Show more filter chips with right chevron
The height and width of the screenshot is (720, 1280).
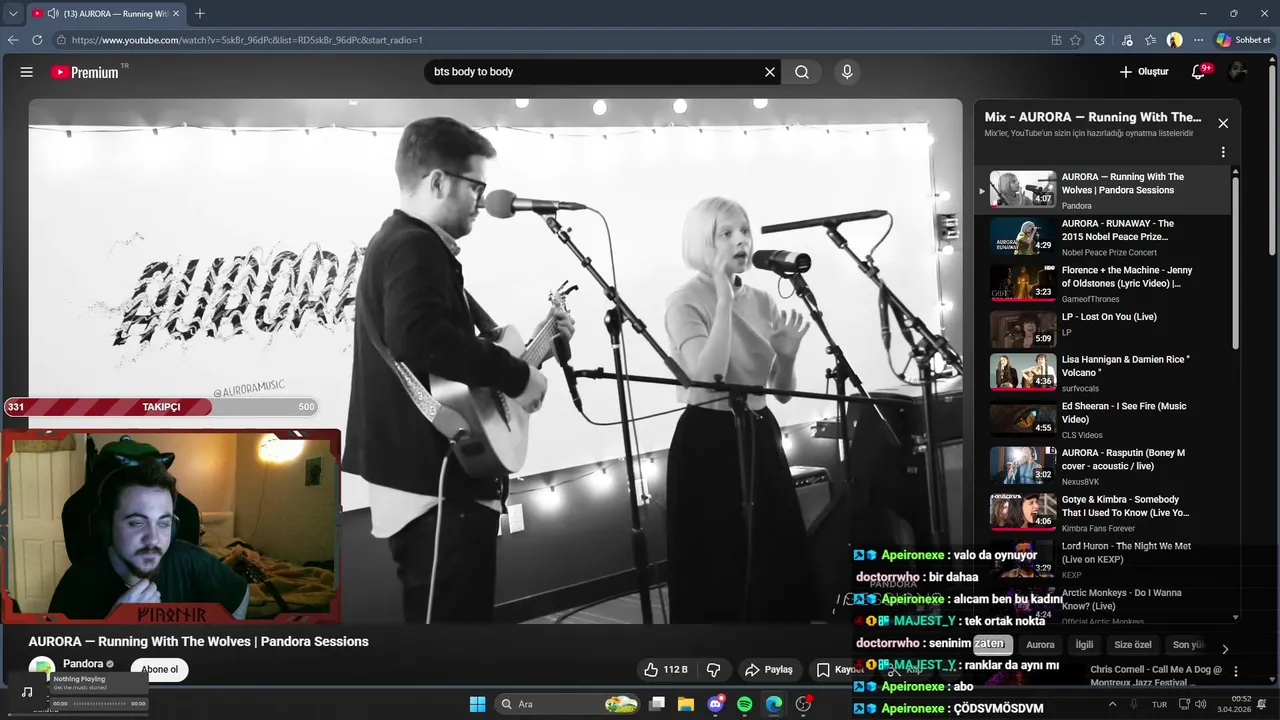[x=1225, y=649]
